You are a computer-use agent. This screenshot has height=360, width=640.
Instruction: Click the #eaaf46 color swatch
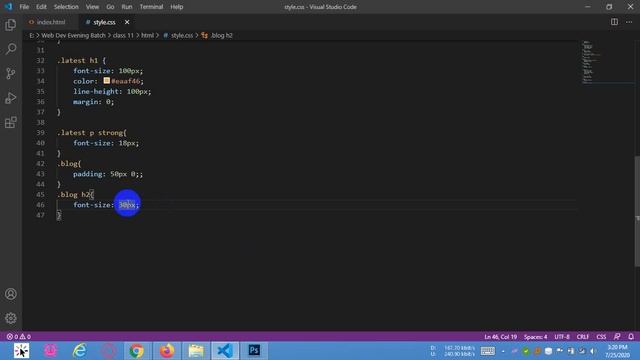tap(107, 81)
